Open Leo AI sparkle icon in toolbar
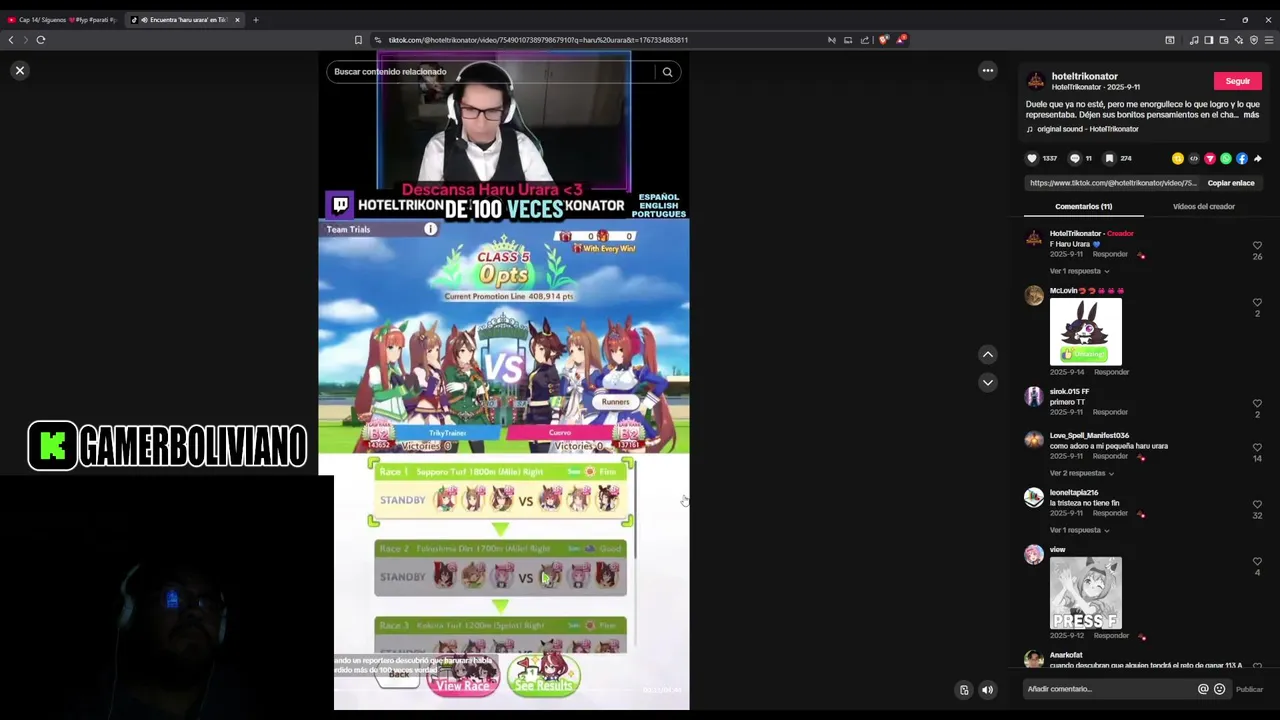Screen dimensions: 1280x720 1238,40
